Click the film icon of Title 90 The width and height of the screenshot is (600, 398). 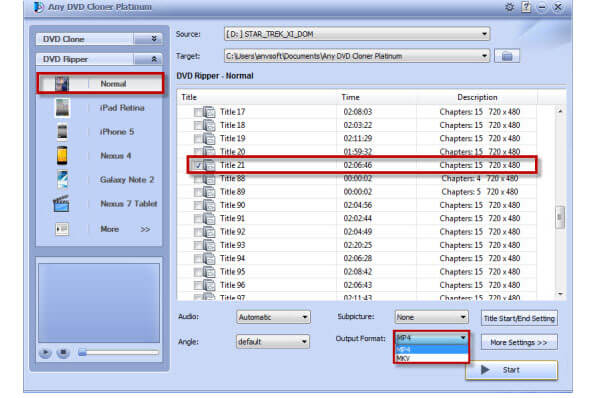pyautogui.click(x=209, y=205)
